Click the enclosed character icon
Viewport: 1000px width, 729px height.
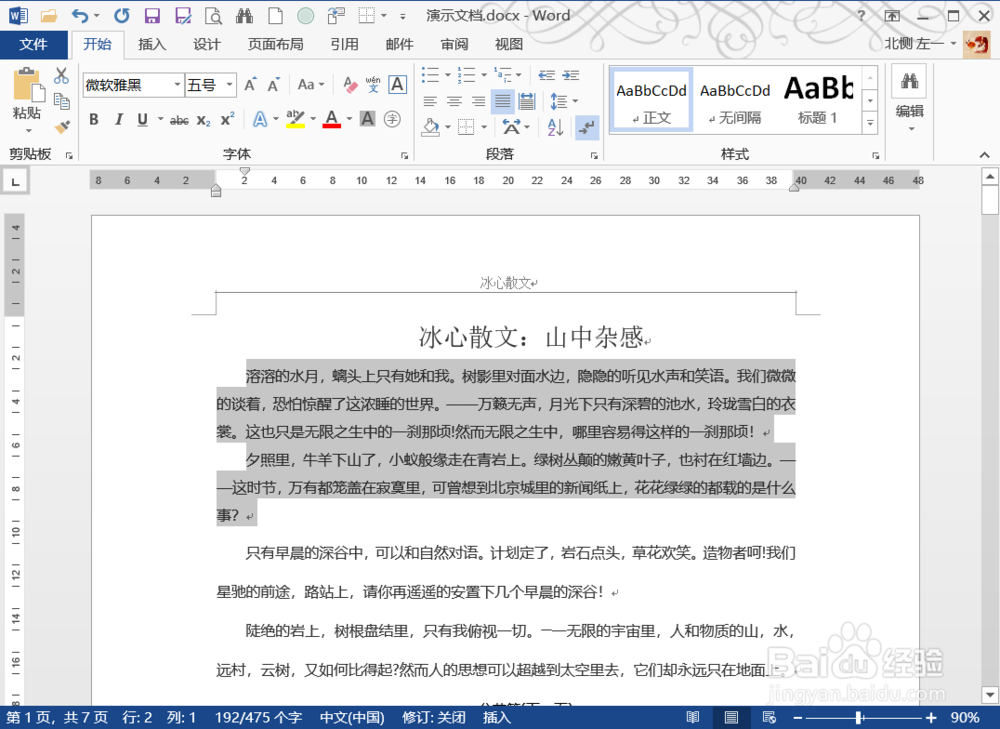click(x=392, y=119)
